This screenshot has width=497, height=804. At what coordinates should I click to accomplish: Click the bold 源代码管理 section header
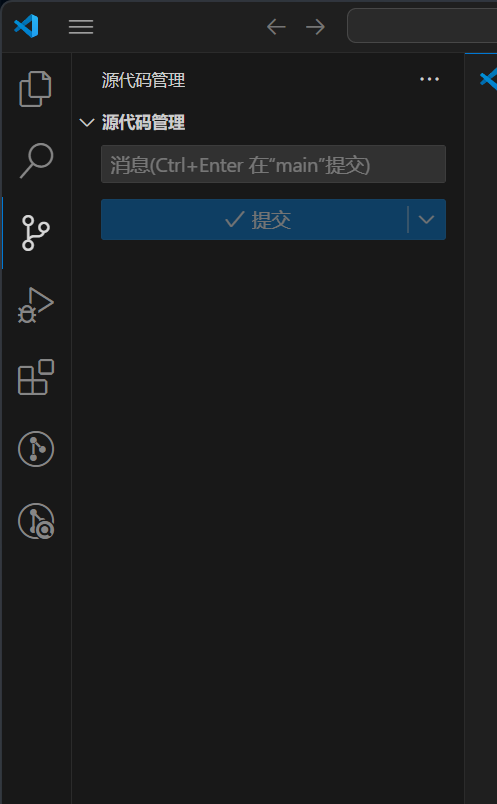[143, 123]
